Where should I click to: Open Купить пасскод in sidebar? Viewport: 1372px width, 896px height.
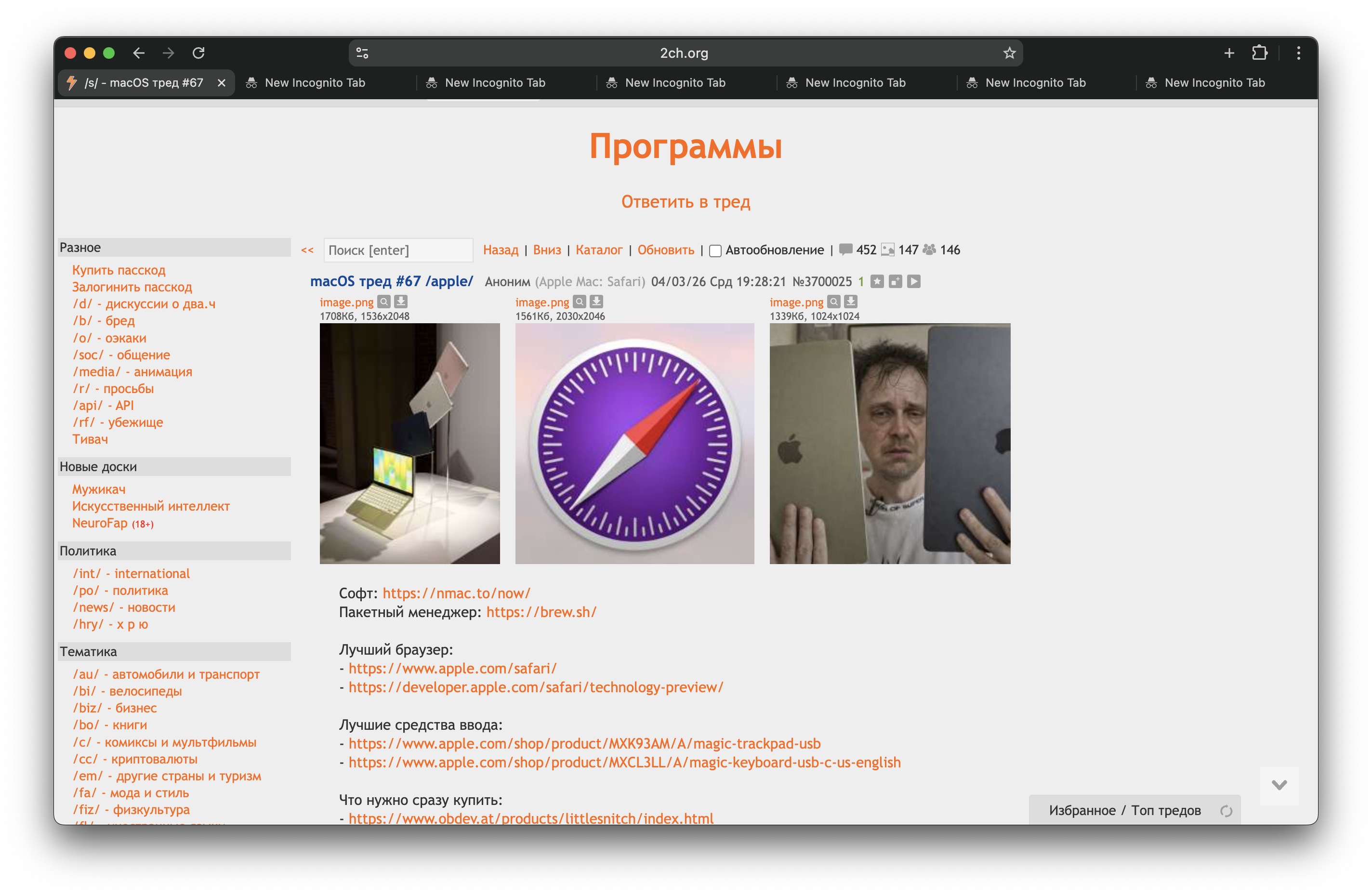pyautogui.click(x=119, y=270)
